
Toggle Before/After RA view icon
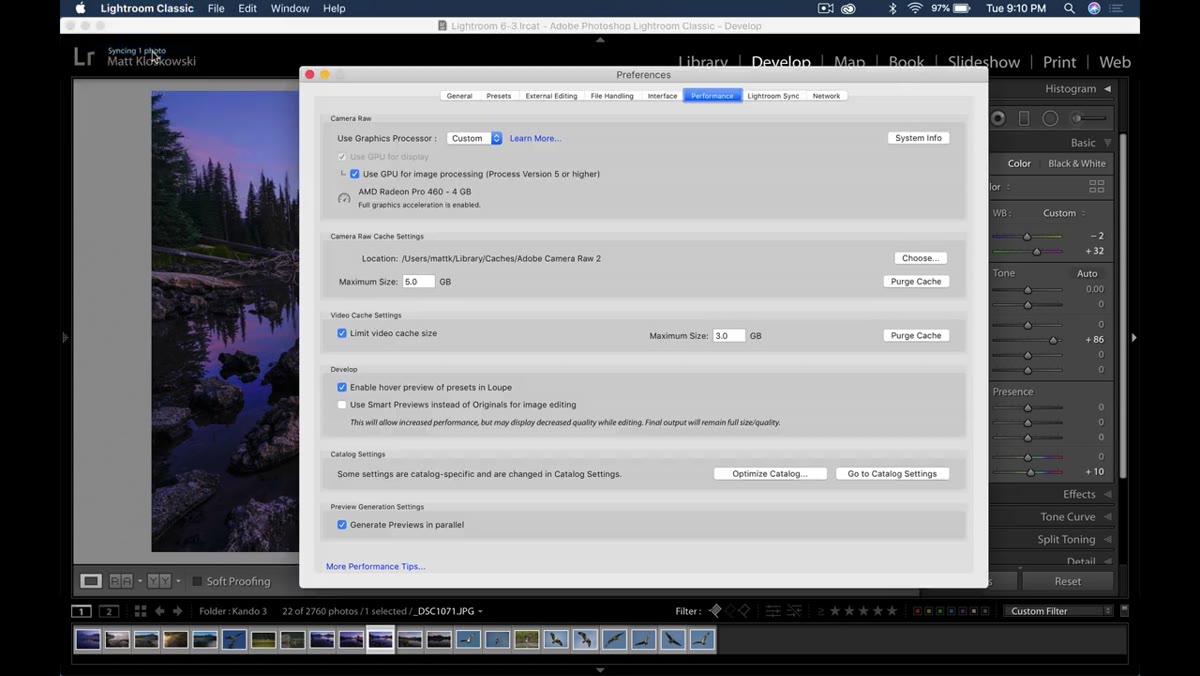121,581
